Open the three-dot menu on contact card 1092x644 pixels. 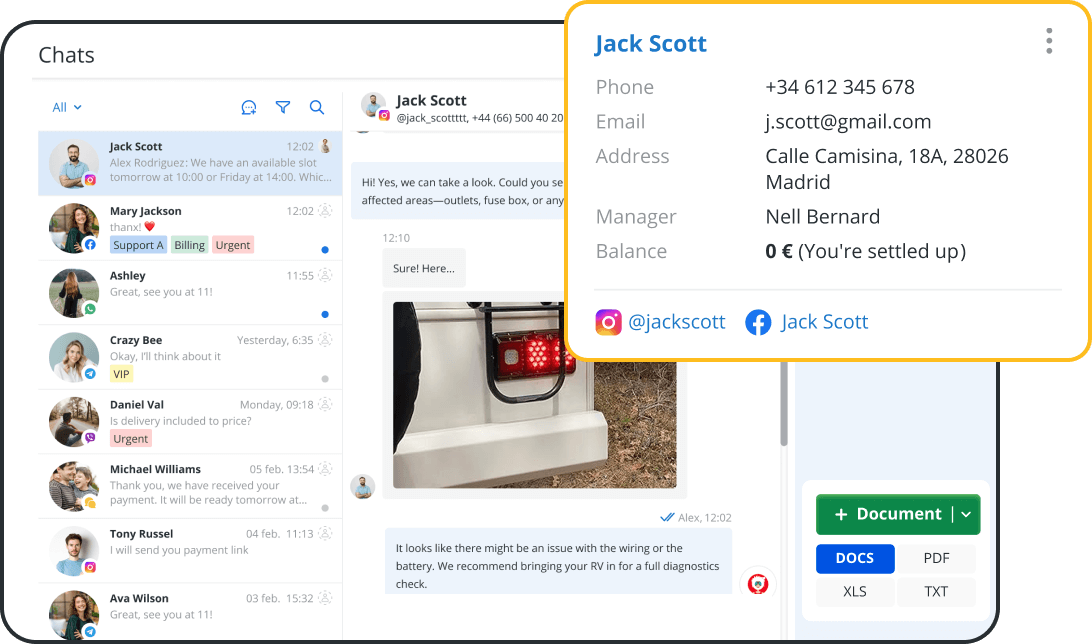(x=1048, y=41)
